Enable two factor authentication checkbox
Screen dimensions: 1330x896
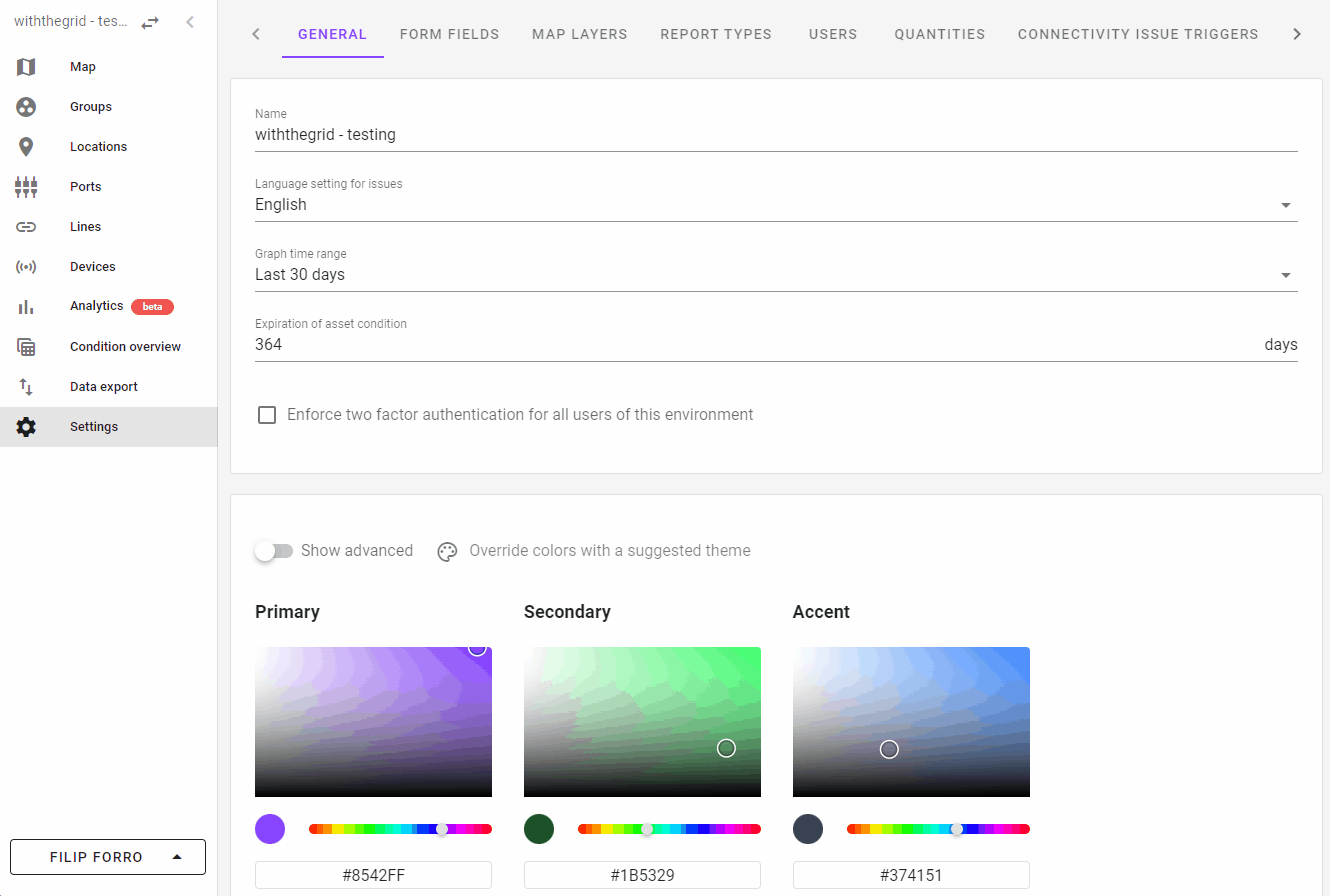coord(267,415)
